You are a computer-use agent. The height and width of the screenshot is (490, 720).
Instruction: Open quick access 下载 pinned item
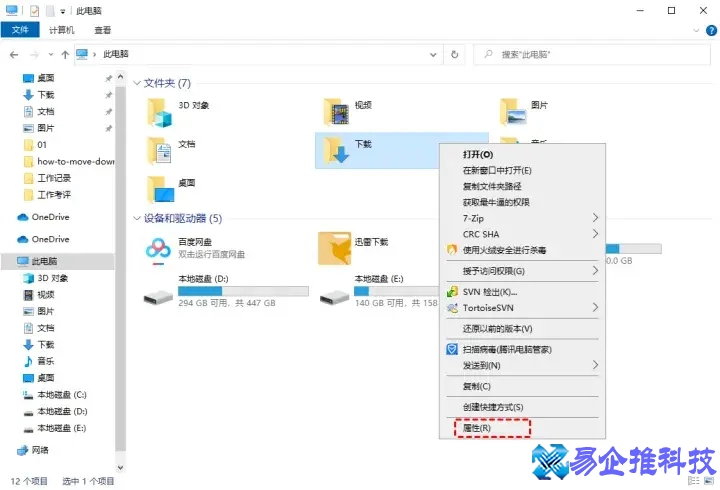(39, 95)
